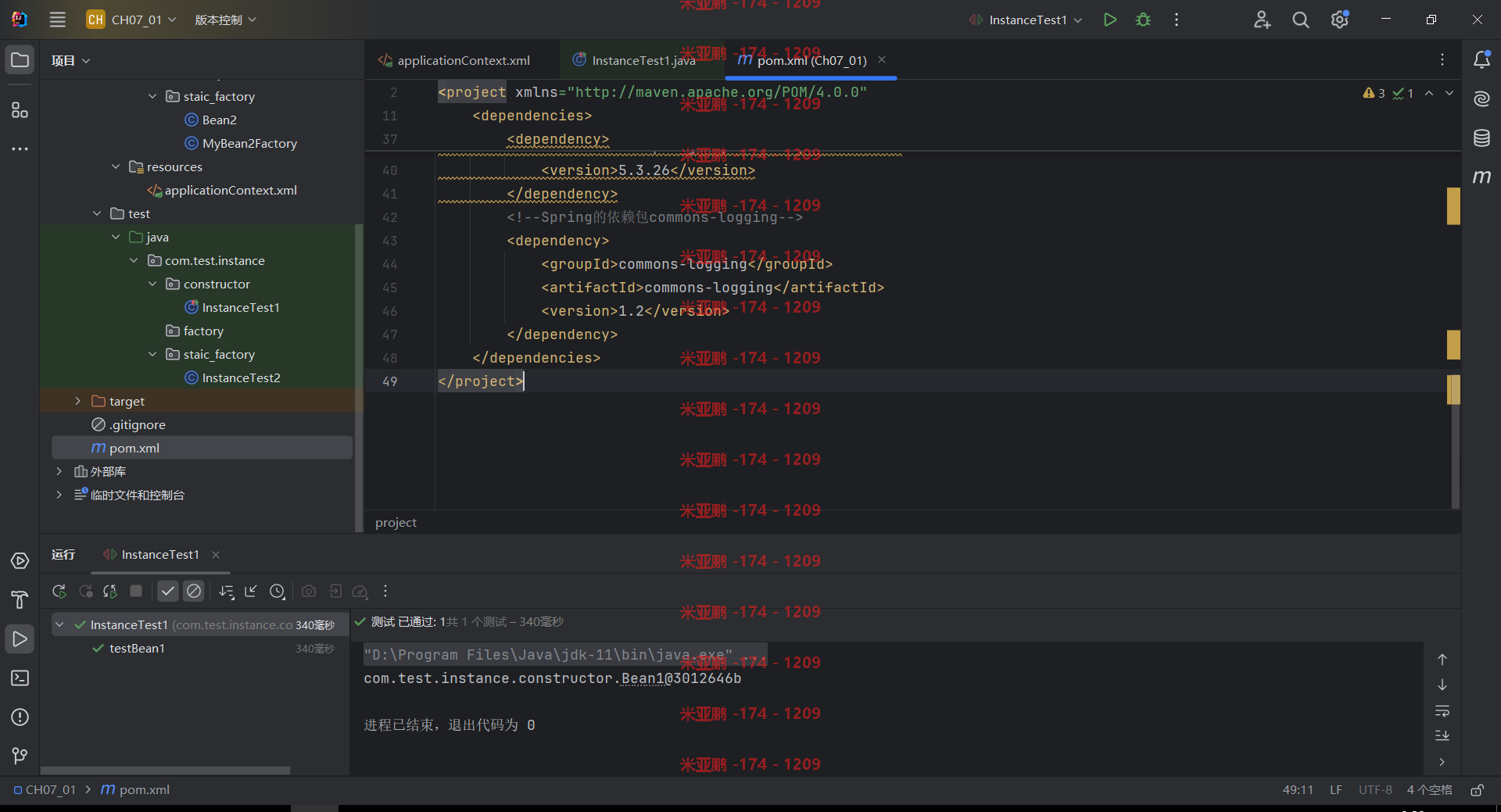Open the Git version control tool window

20,756
